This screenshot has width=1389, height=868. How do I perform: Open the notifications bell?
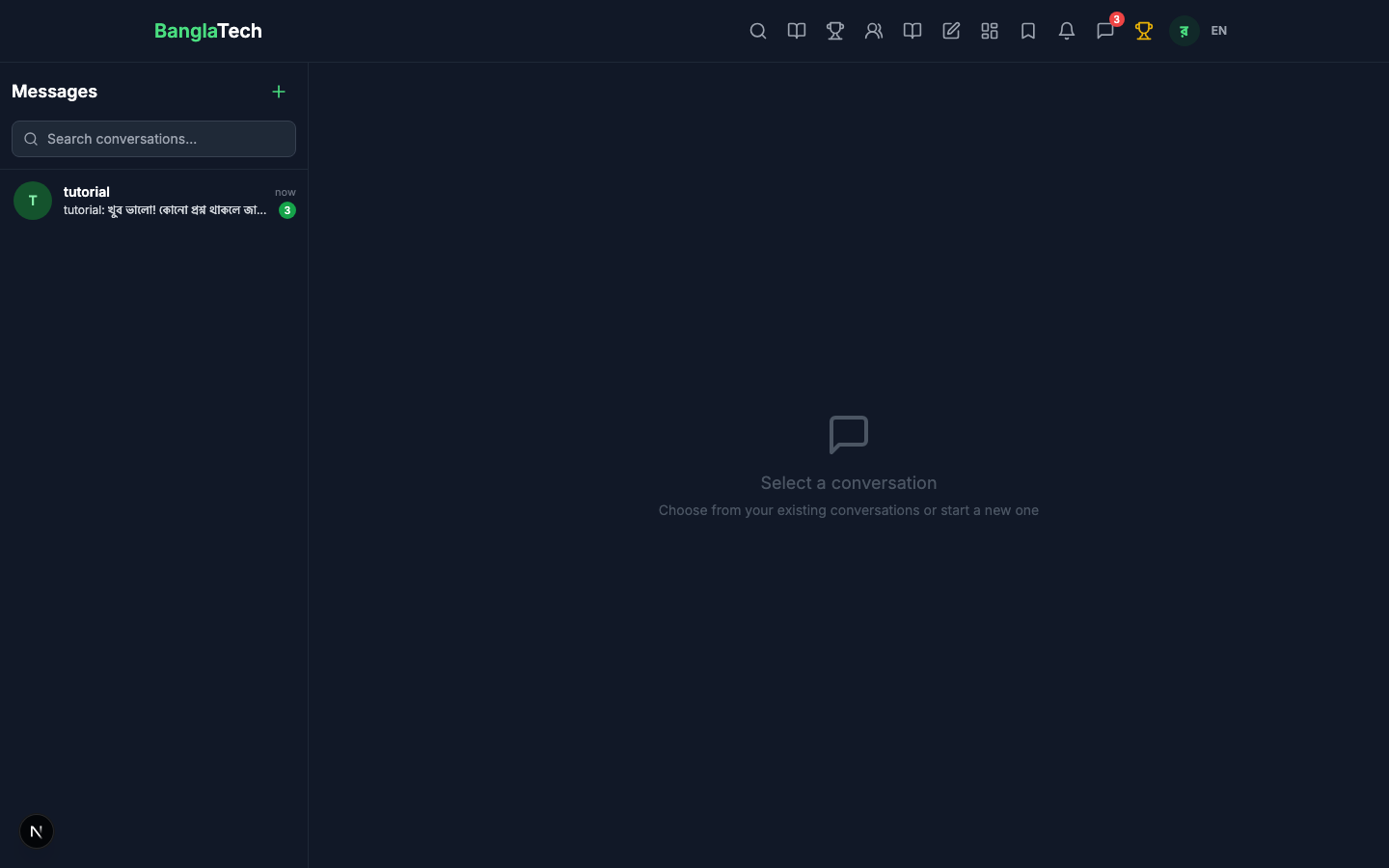click(x=1067, y=31)
